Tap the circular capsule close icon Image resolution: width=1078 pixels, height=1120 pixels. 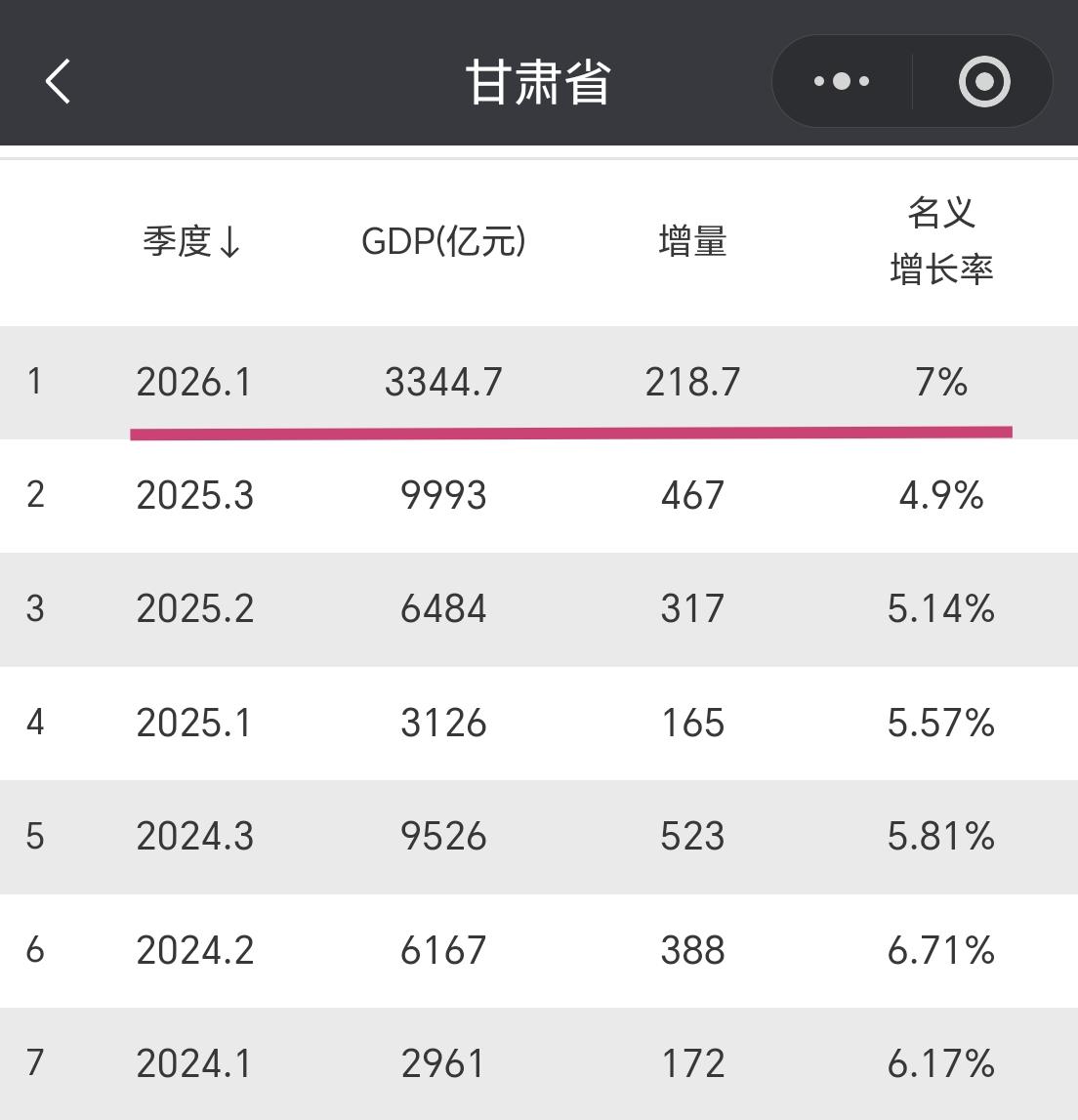(983, 81)
